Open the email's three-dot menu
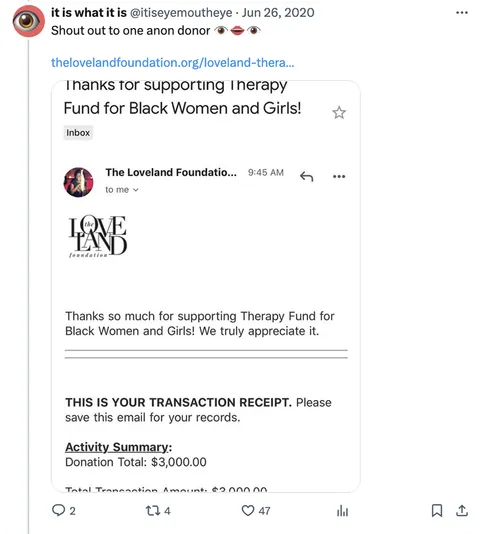480x534 pixels. click(x=339, y=176)
